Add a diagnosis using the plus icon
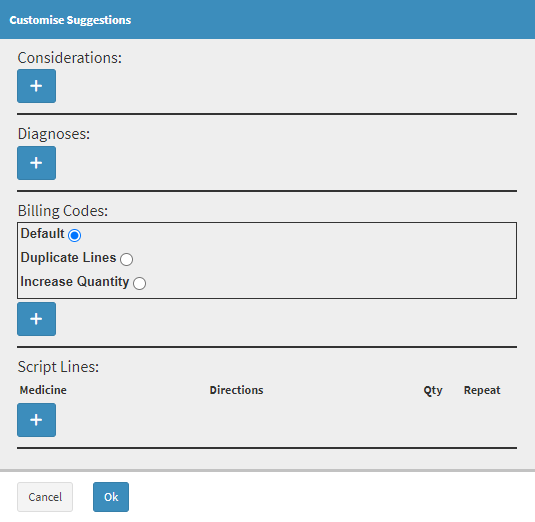 [37, 163]
